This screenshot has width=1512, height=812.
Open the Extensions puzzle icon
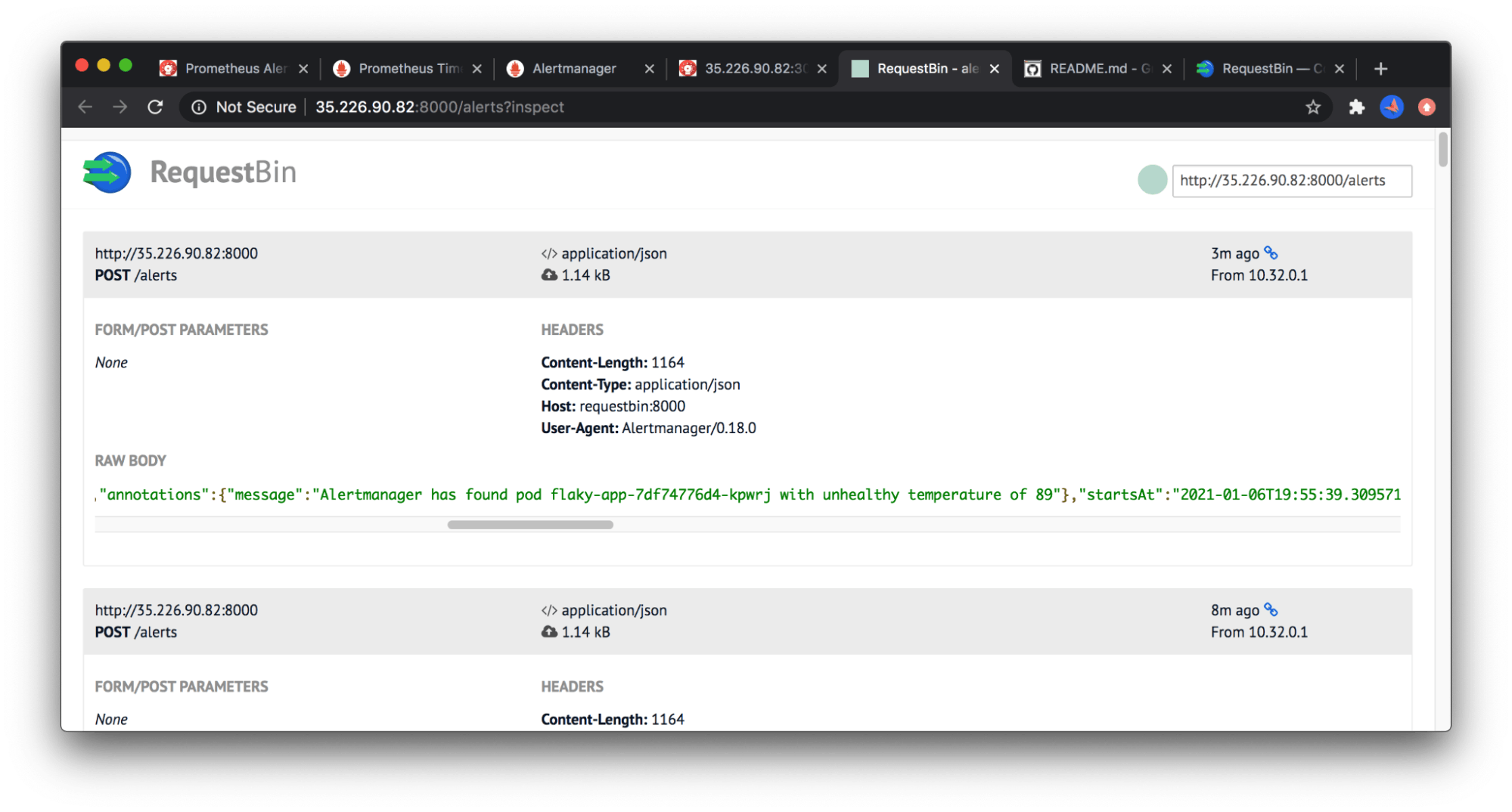(1356, 107)
